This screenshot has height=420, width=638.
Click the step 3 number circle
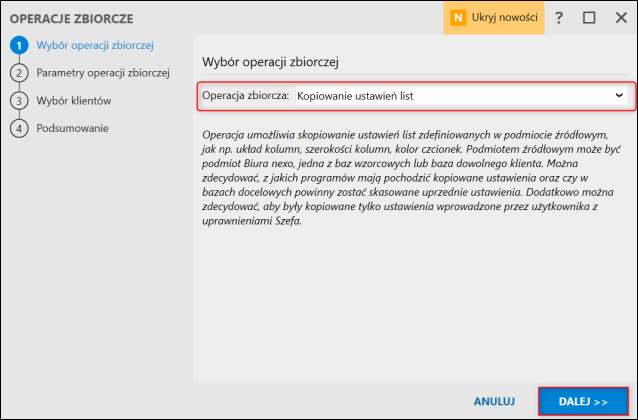tap(18, 101)
